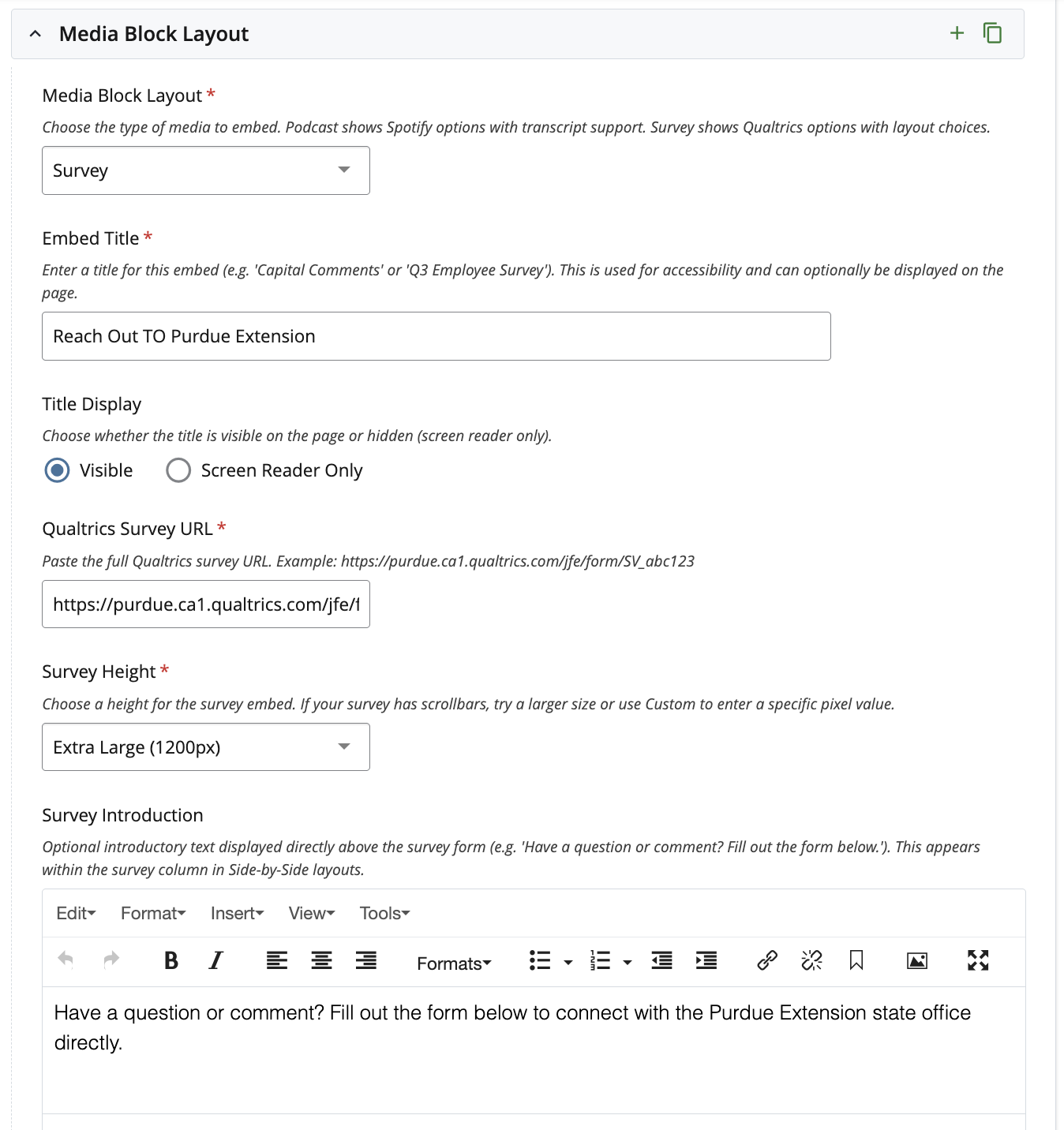Align text center using the toolbar icon

[321, 960]
